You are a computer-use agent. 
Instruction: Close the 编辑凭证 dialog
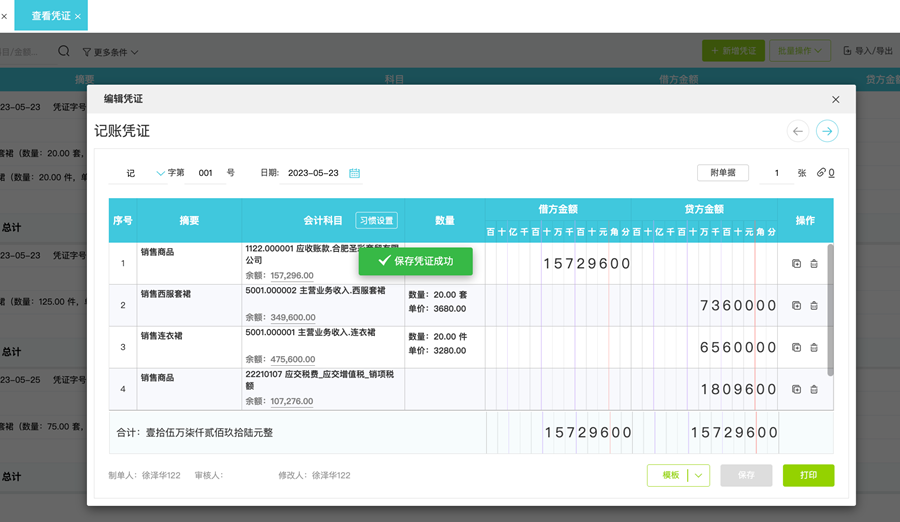click(x=836, y=99)
